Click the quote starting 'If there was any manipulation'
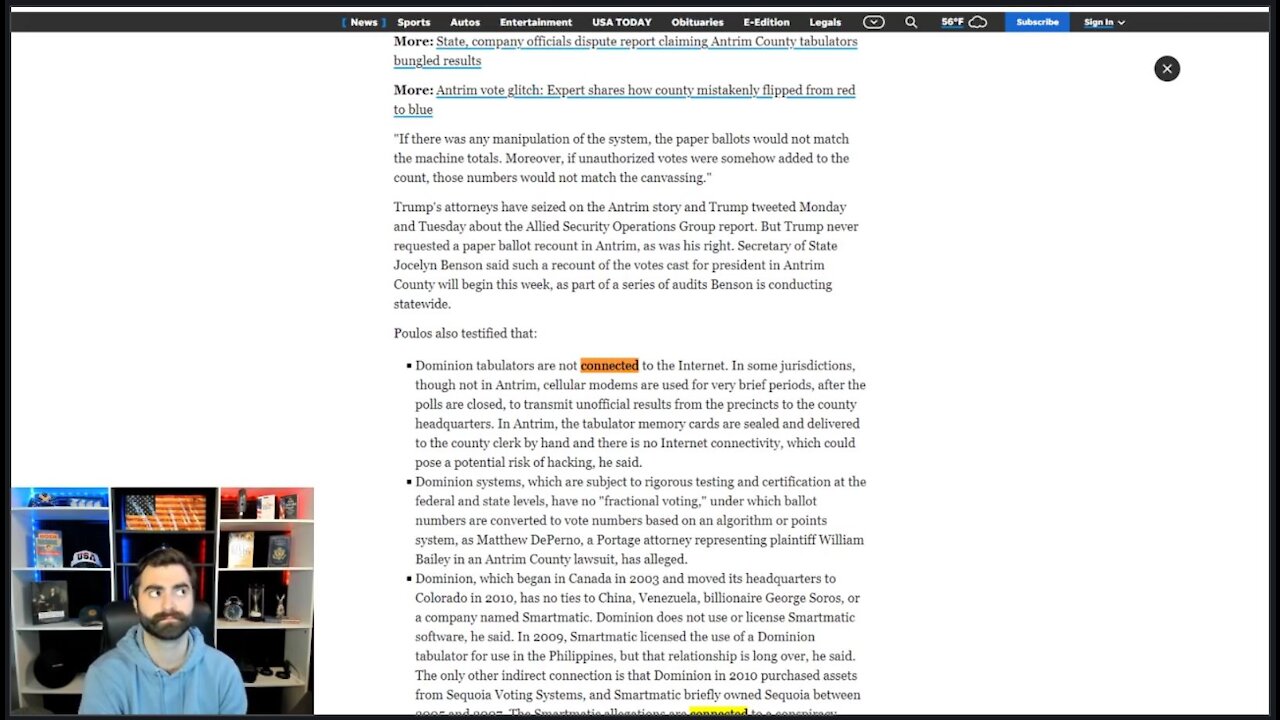The image size is (1280, 720). [x=621, y=158]
